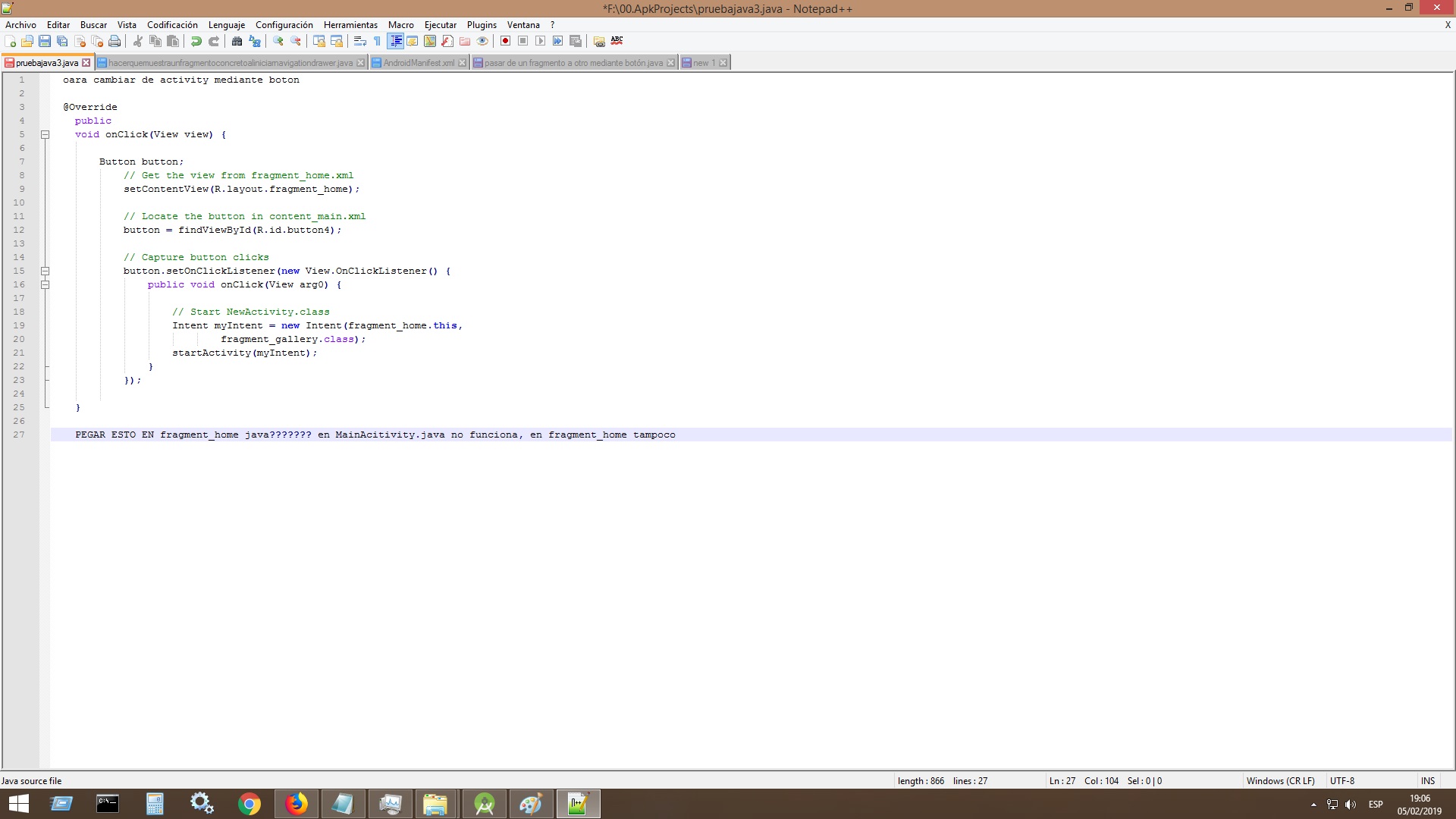Toggle spell check ABC icon
Viewport: 1456px width, 819px height.
click(x=617, y=41)
